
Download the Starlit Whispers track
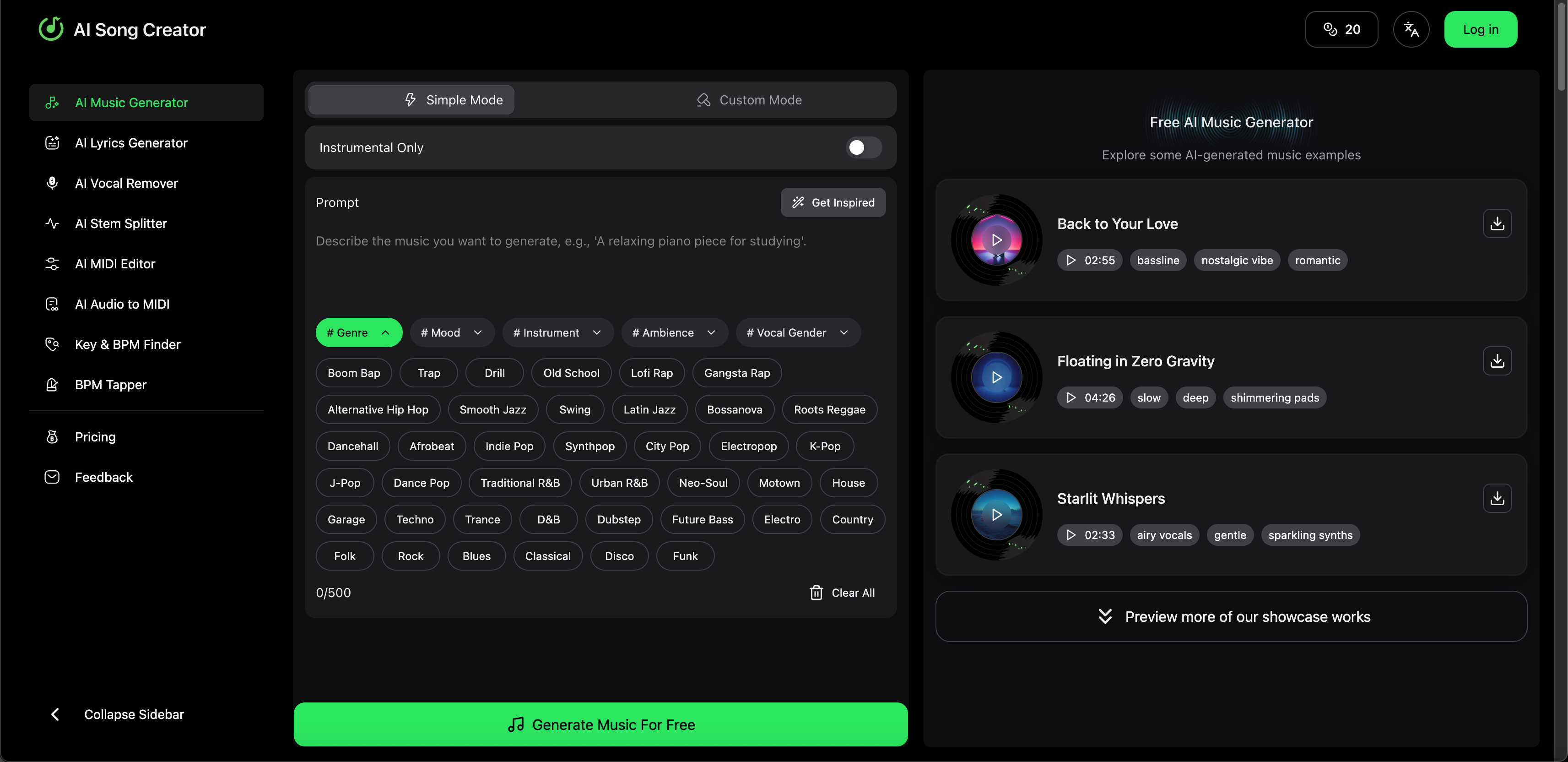[1497, 498]
